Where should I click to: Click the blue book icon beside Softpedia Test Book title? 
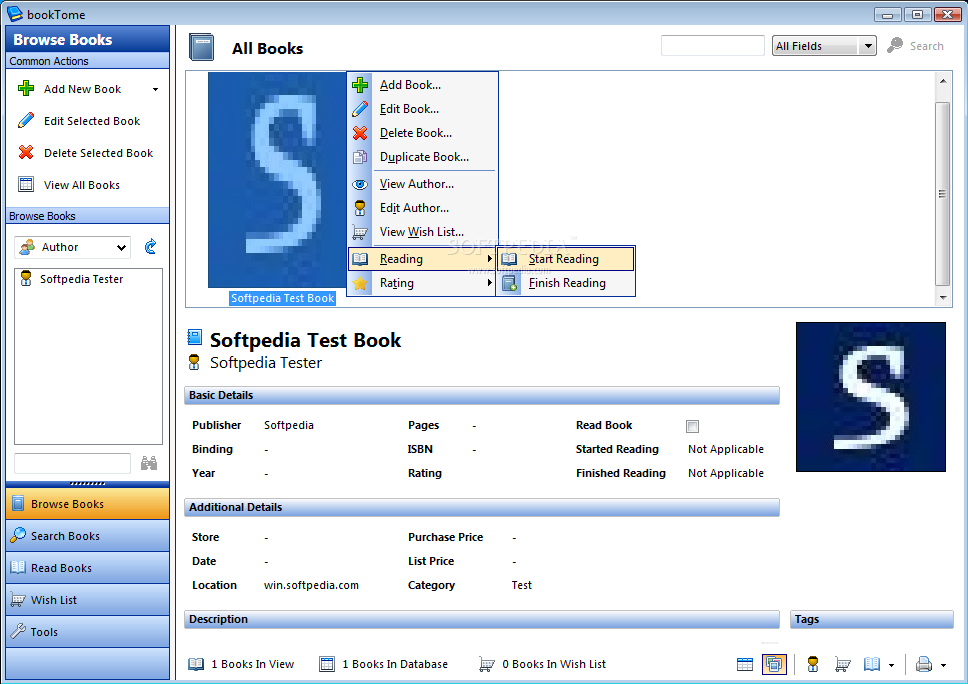[194, 337]
